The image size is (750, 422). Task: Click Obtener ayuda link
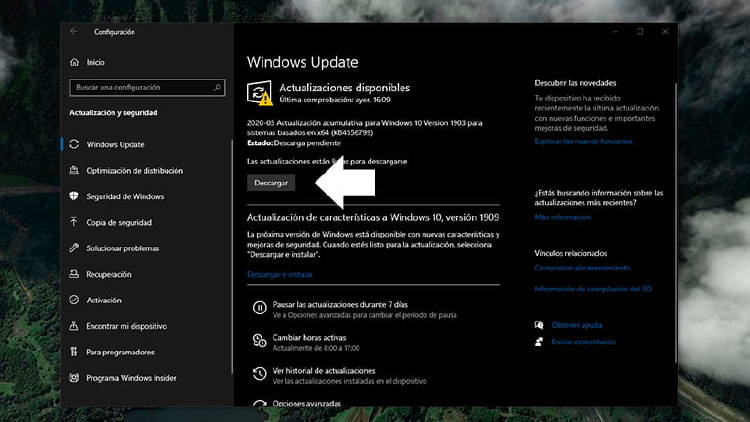coord(577,325)
